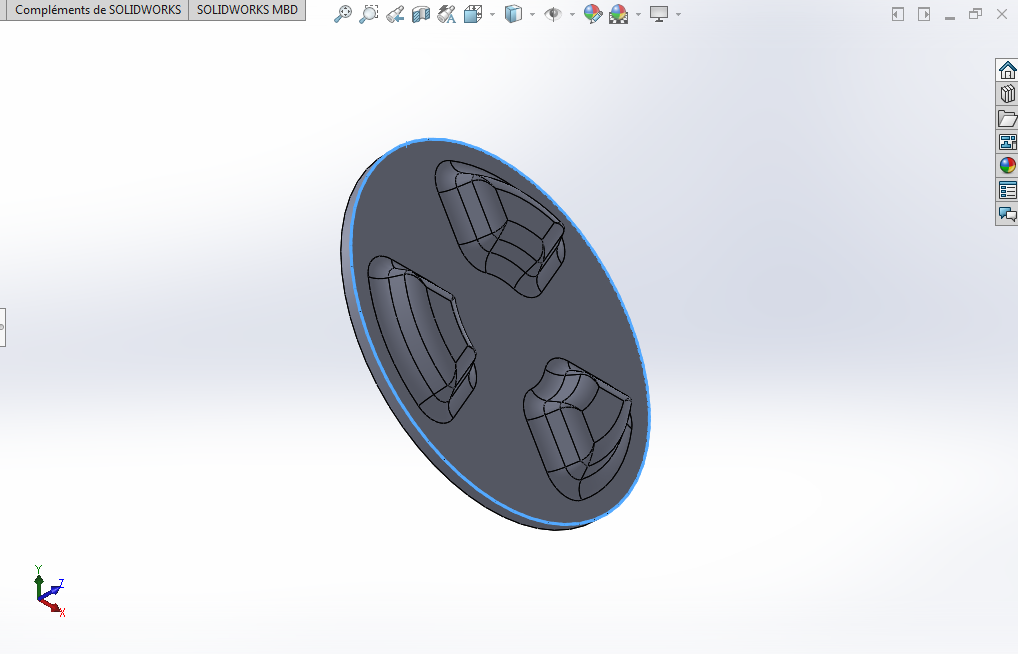Click the Apply Scene icon

(619, 14)
